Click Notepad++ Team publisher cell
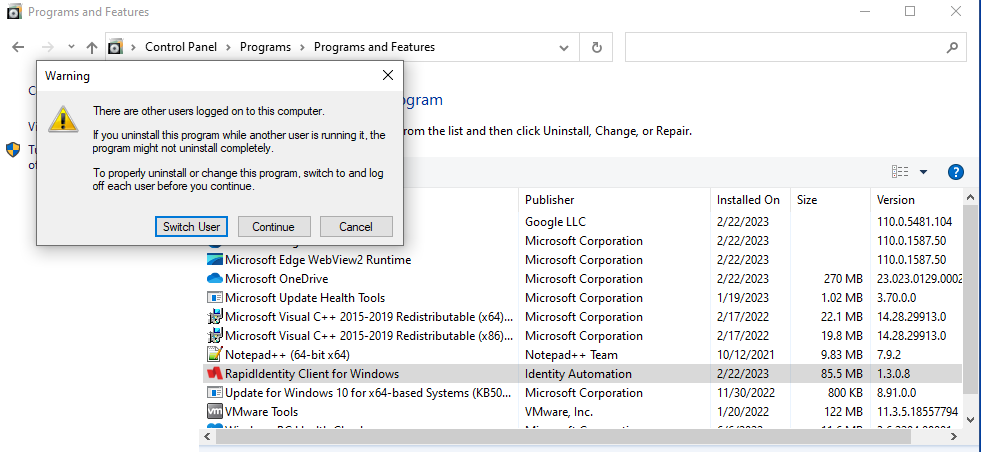 (571, 355)
